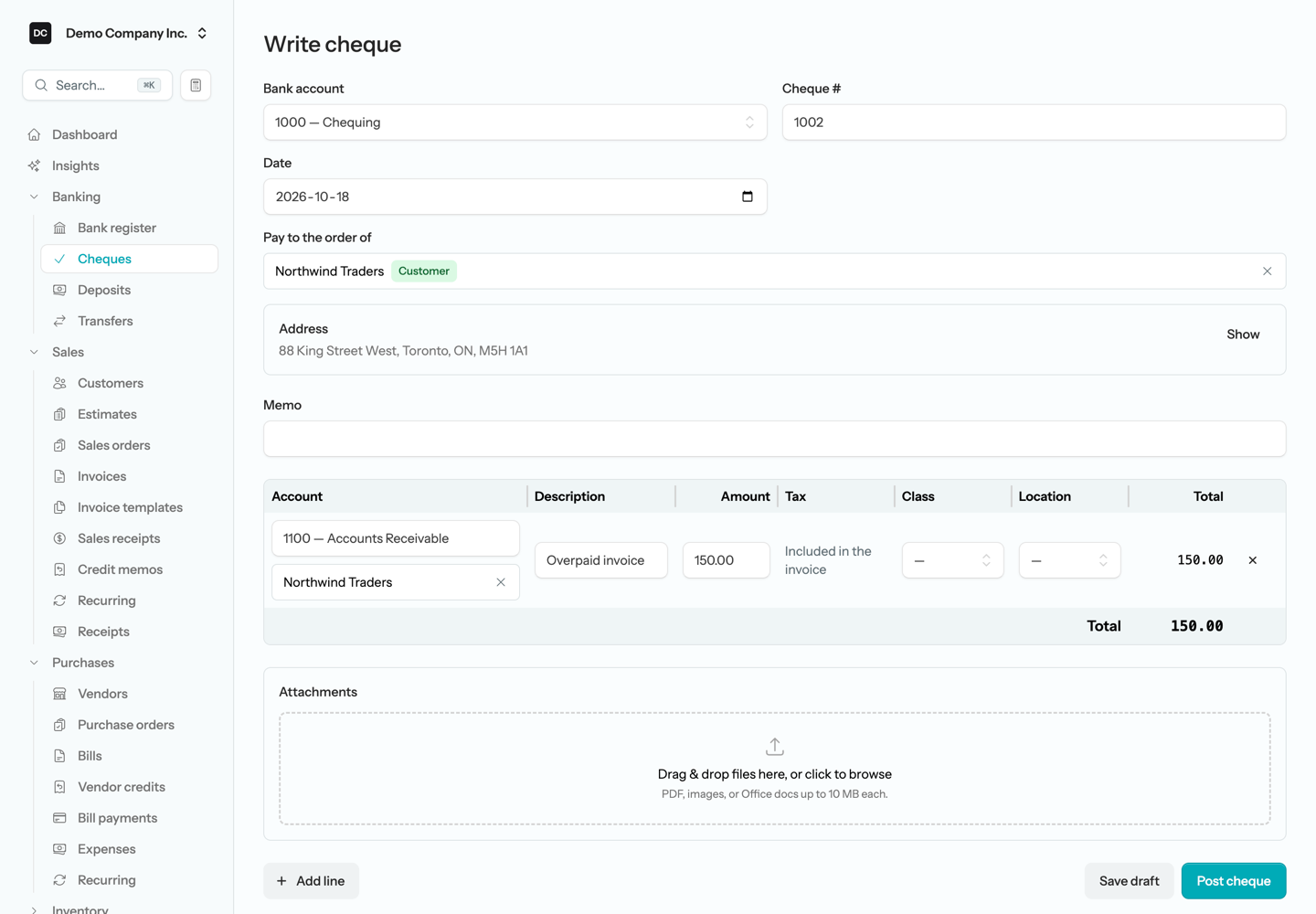Remove Northwind Traders from line item
This screenshot has width=1316, height=914.
point(501,582)
